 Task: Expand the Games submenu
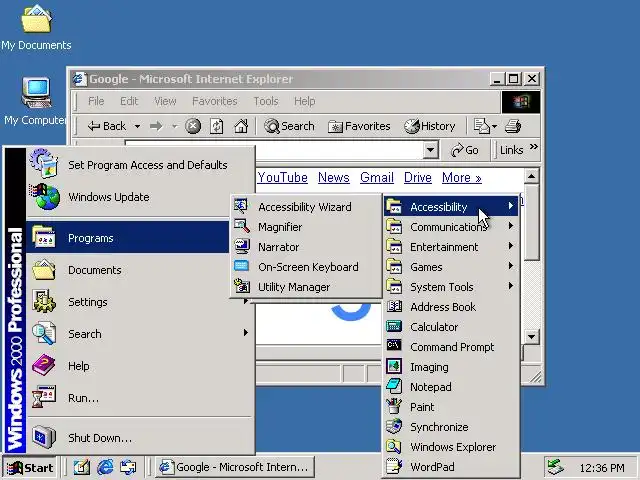tap(451, 267)
